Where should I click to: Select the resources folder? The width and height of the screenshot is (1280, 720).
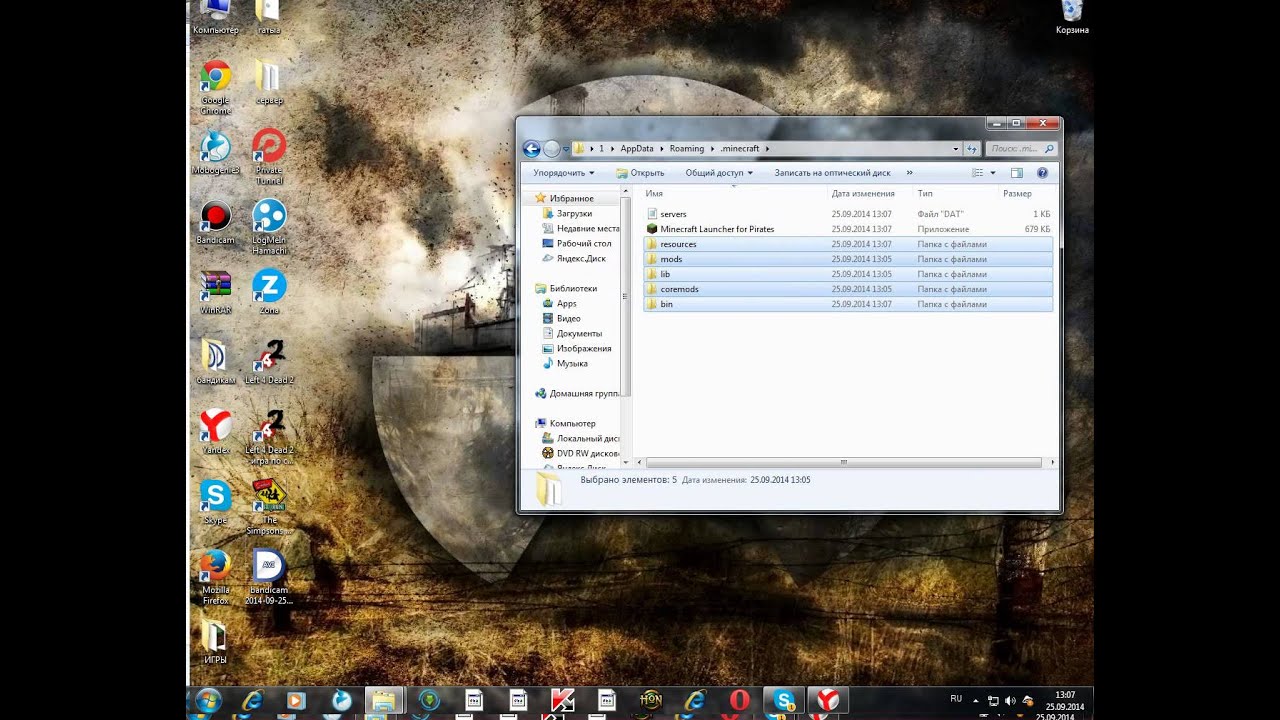(x=848, y=244)
